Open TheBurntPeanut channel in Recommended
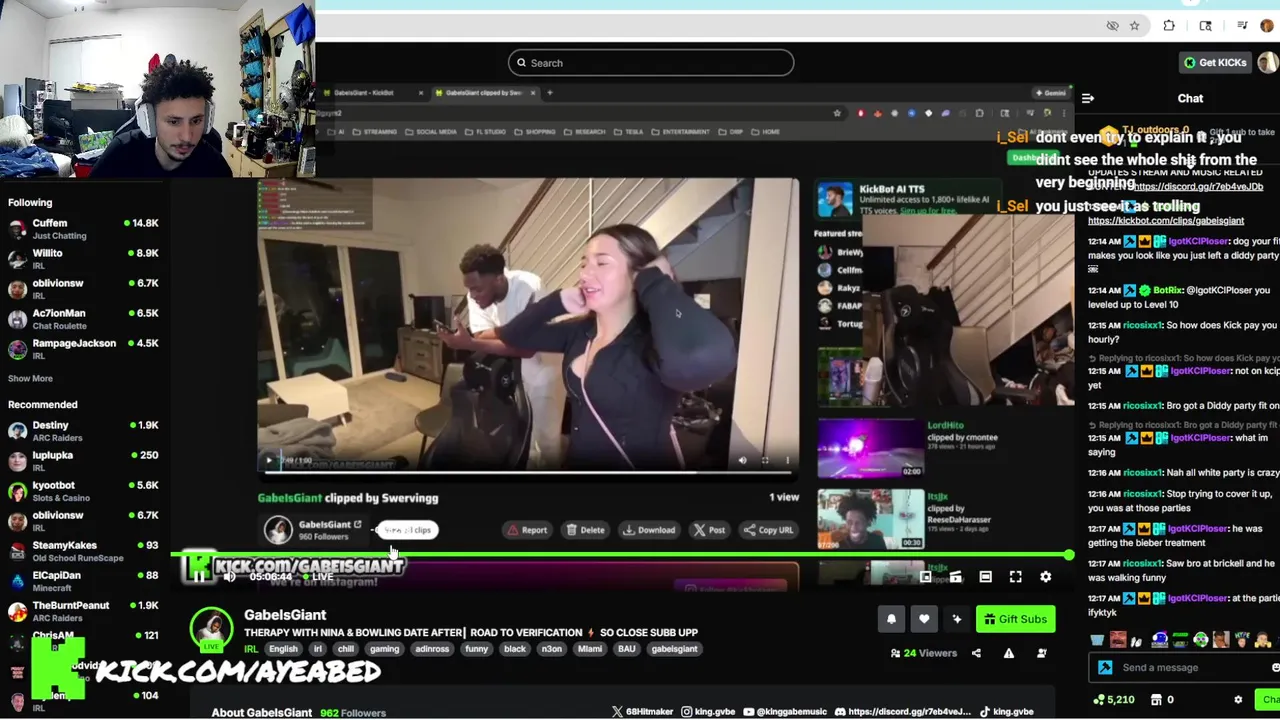 [x=84, y=611]
